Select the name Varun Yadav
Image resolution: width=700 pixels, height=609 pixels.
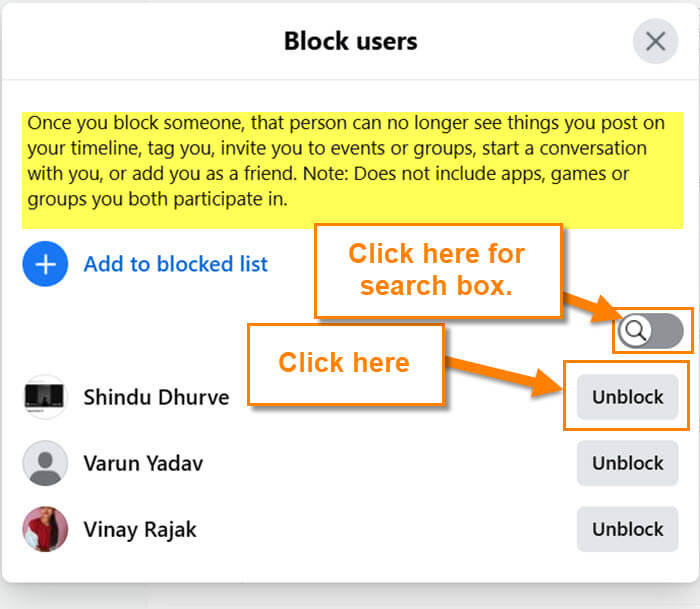click(143, 463)
